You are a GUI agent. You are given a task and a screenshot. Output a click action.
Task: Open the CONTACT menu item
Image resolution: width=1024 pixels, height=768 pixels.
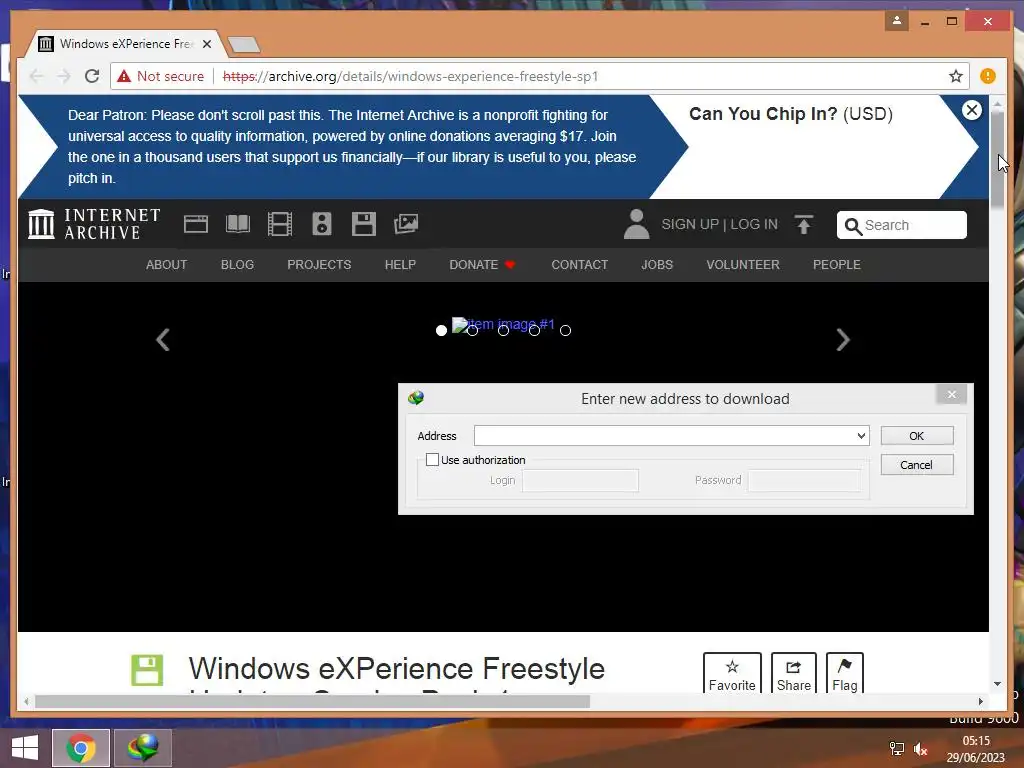[579, 264]
